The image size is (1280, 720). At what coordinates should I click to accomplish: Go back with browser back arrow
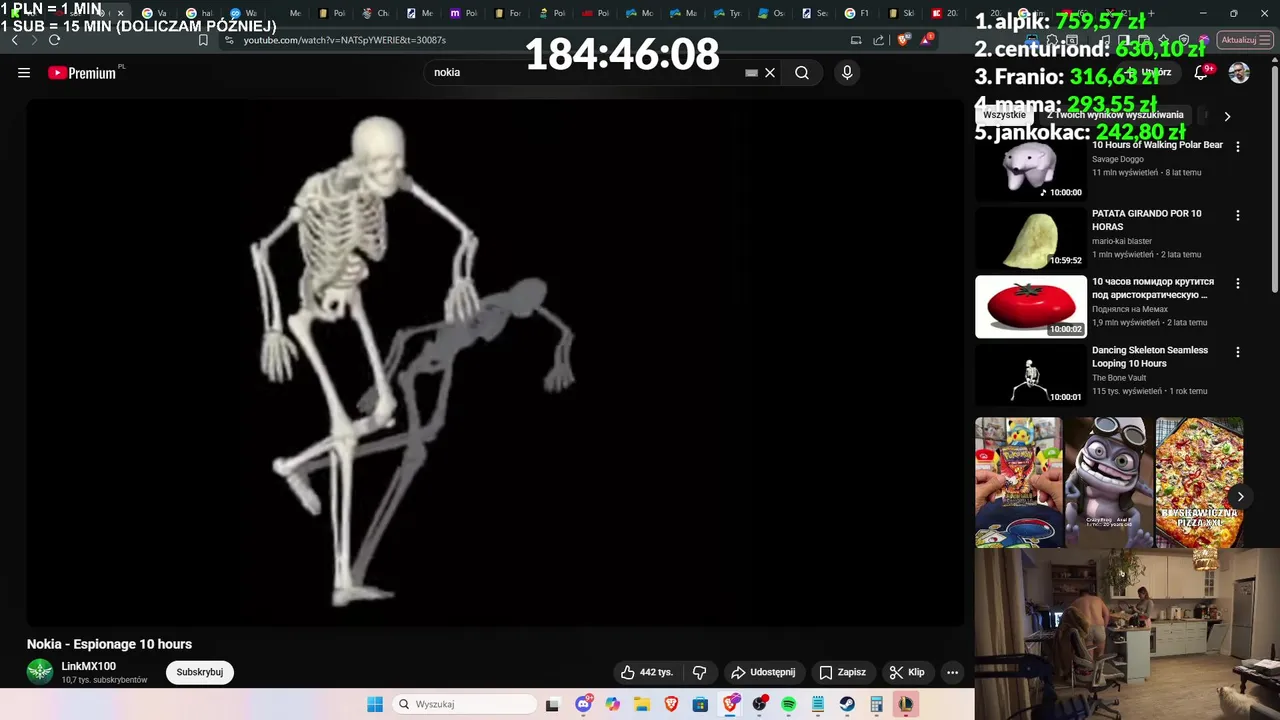[x=14, y=40]
